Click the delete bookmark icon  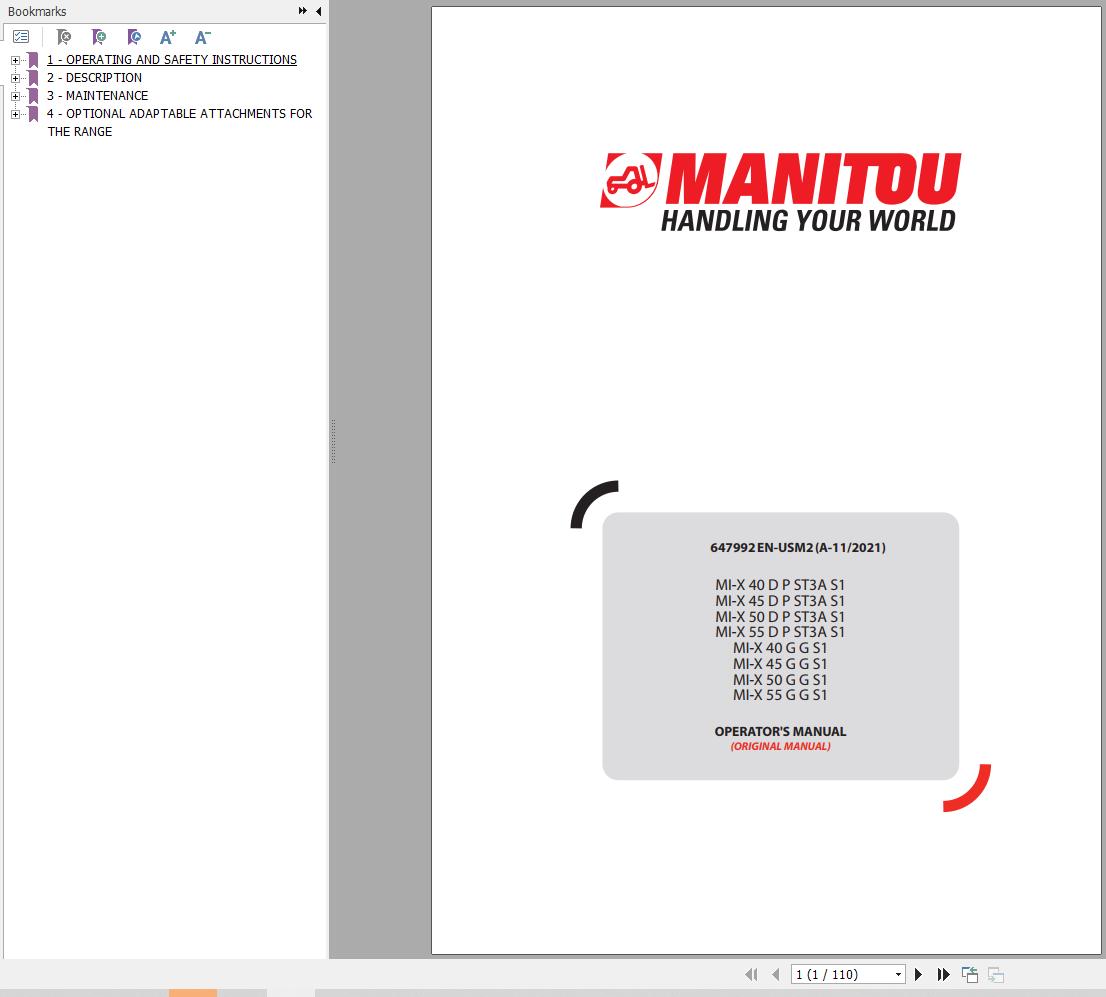(63, 37)
